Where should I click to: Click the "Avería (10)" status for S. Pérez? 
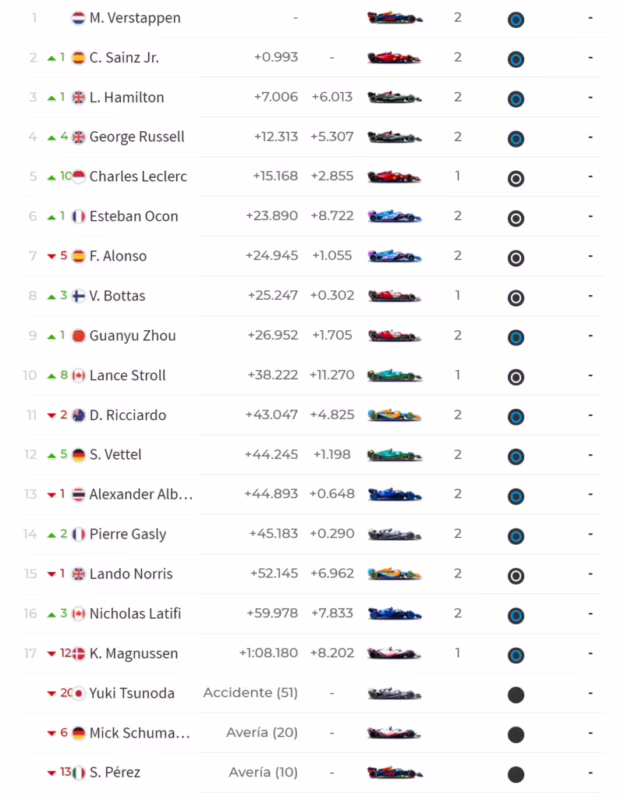click(x=263, y=772)
